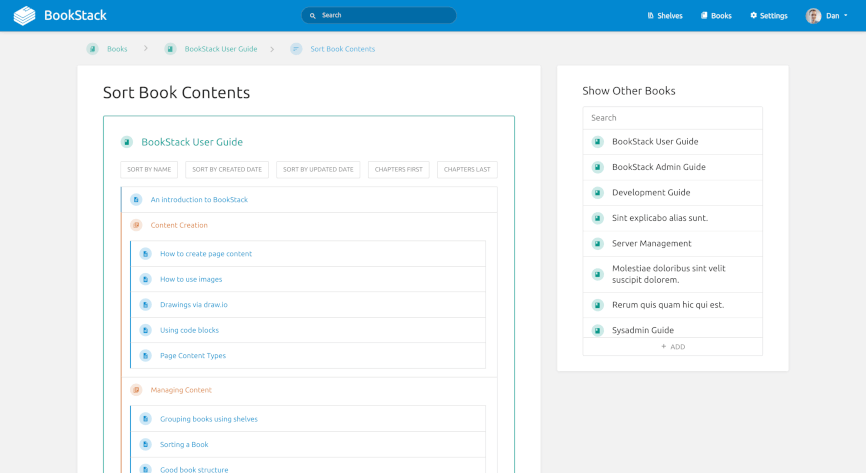Image resolution: width=866 pixels, height=473 pixels.
Task: Focus the top header search field
Action: click(x=379, y=15)
